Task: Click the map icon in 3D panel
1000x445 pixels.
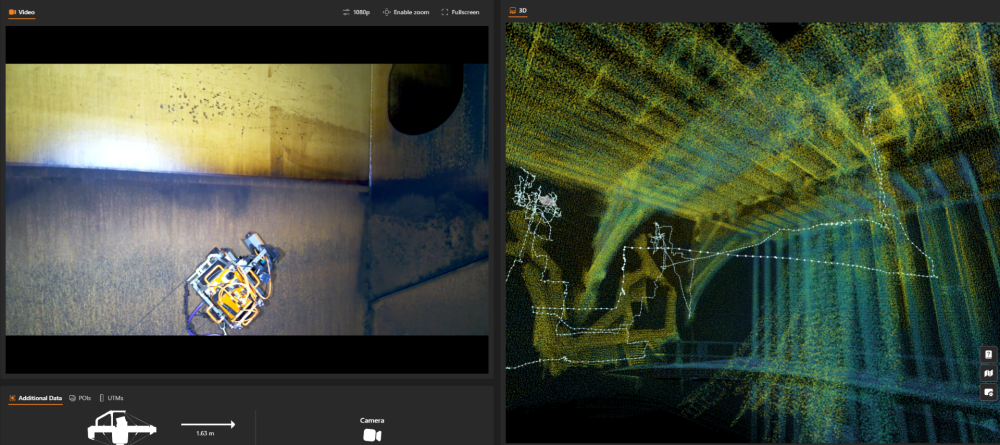Action: (x=989, y=373)
